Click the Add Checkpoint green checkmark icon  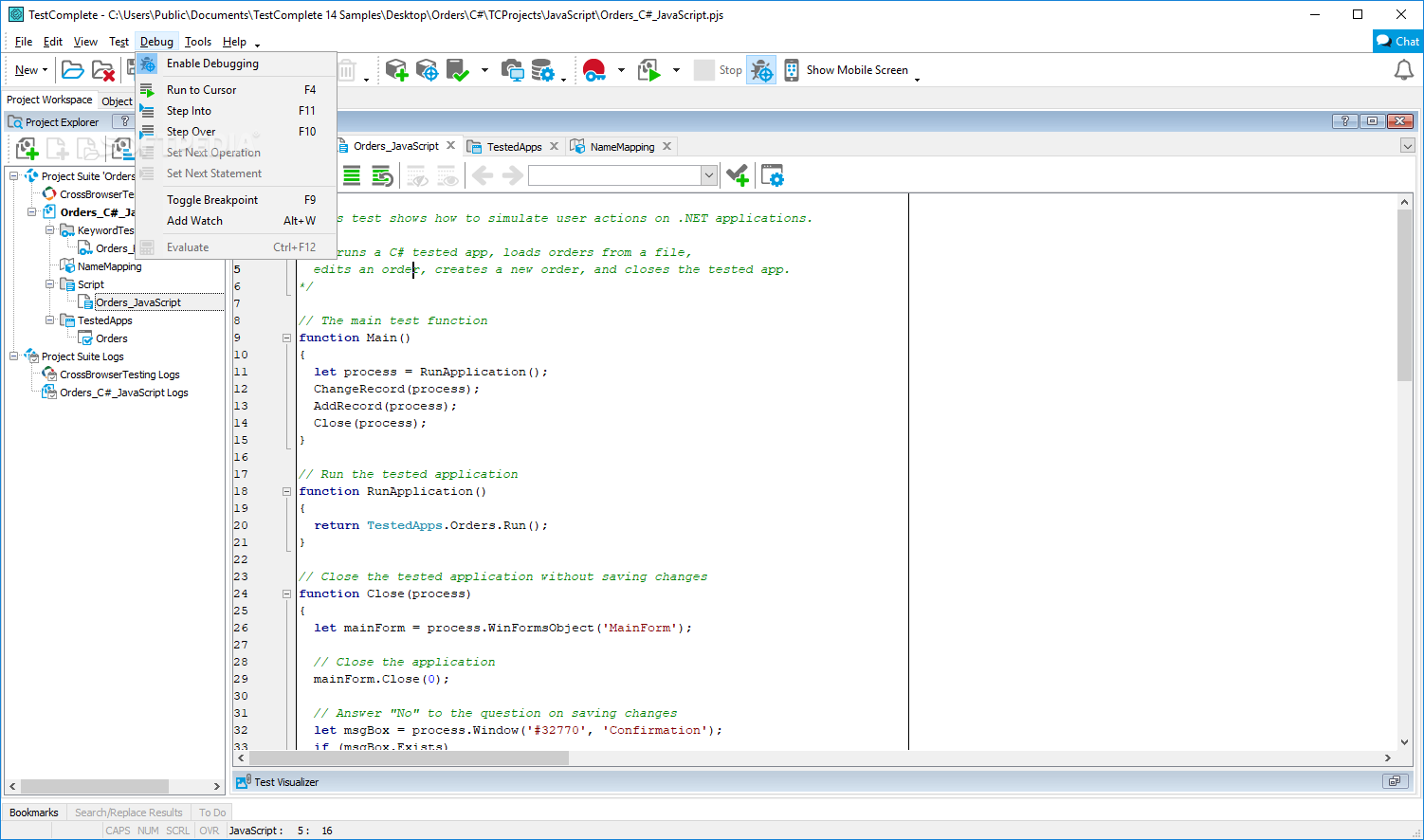click(458, 70)
